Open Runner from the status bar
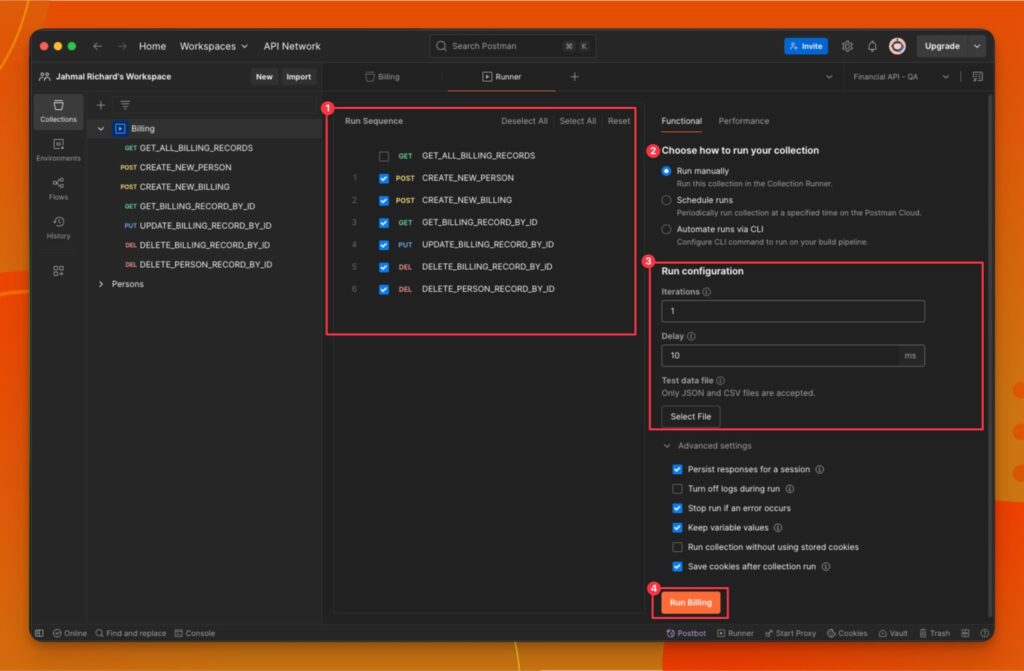The image size is (1024, 671). (x=735, y=634)
